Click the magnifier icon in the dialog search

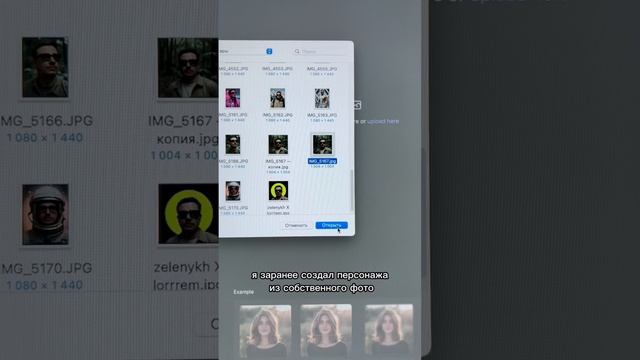click(297, 51)
